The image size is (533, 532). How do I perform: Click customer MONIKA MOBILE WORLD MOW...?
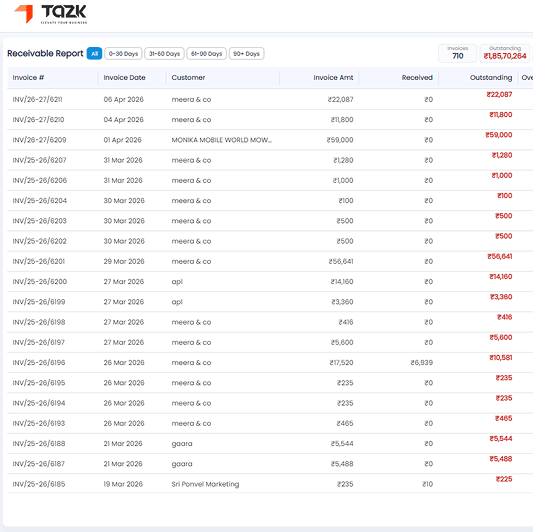click(222, 140)
